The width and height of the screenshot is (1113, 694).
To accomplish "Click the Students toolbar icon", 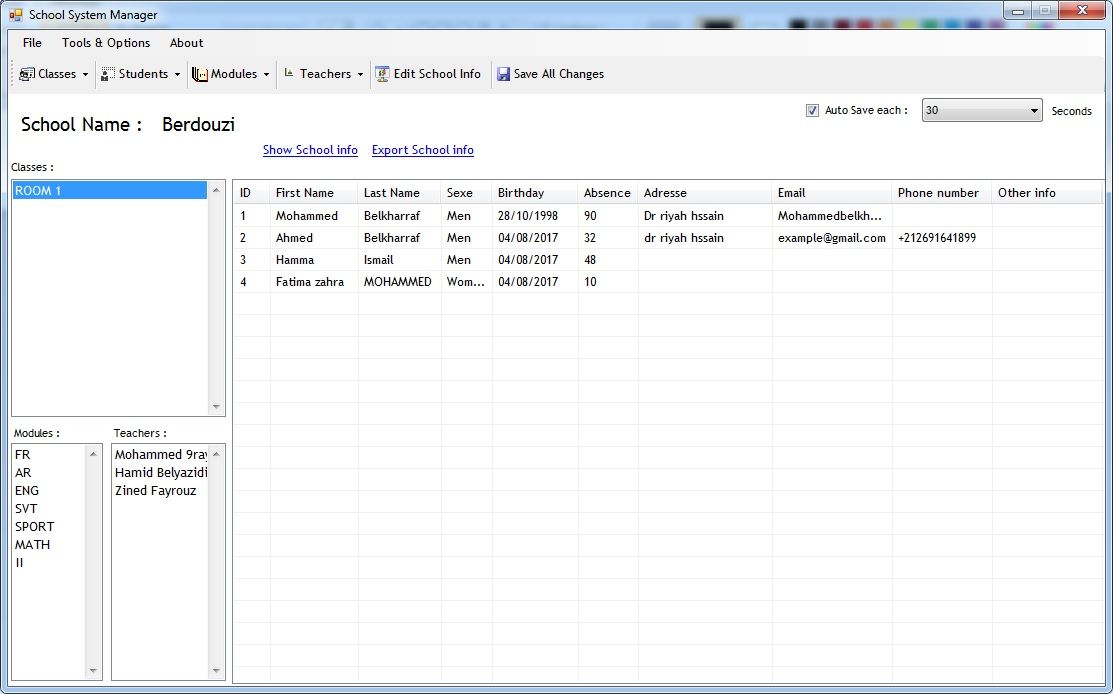I will pos(108,74).
